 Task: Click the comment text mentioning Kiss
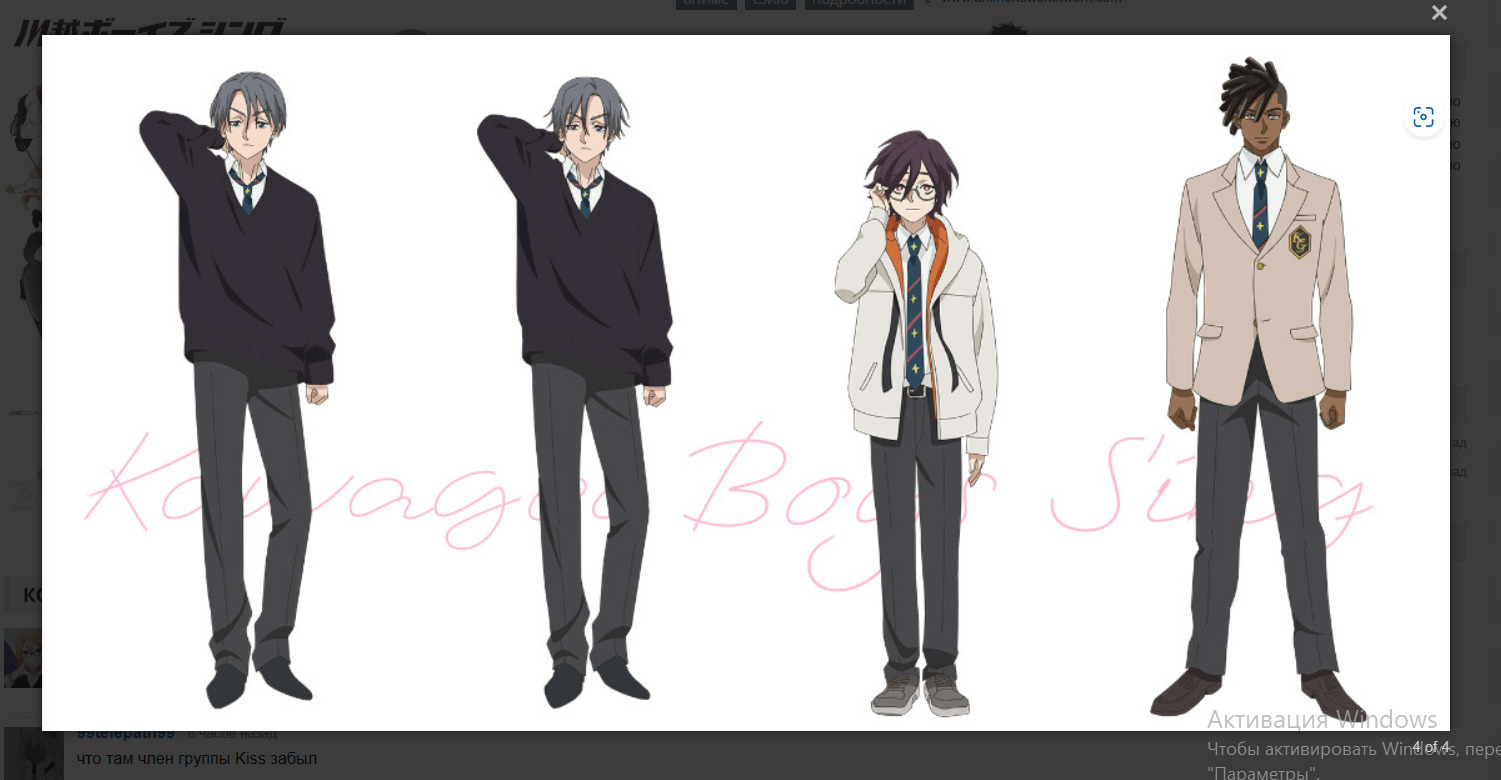pos(197,759)
